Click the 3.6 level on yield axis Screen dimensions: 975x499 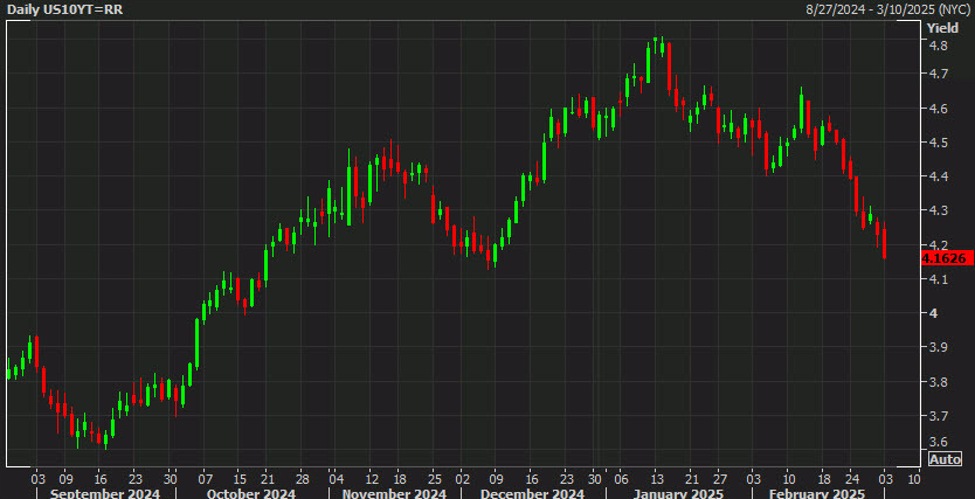pyautogui.click(x=937, y=442)
